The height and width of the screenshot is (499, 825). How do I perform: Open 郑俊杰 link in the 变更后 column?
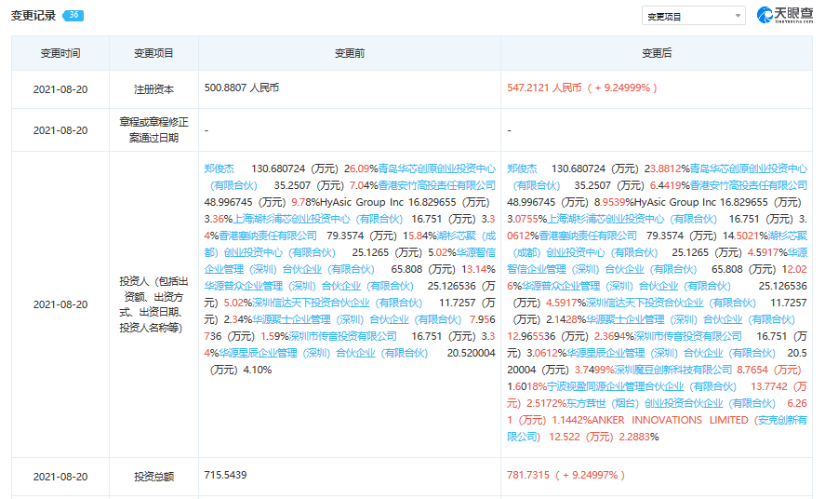[522, 168]
